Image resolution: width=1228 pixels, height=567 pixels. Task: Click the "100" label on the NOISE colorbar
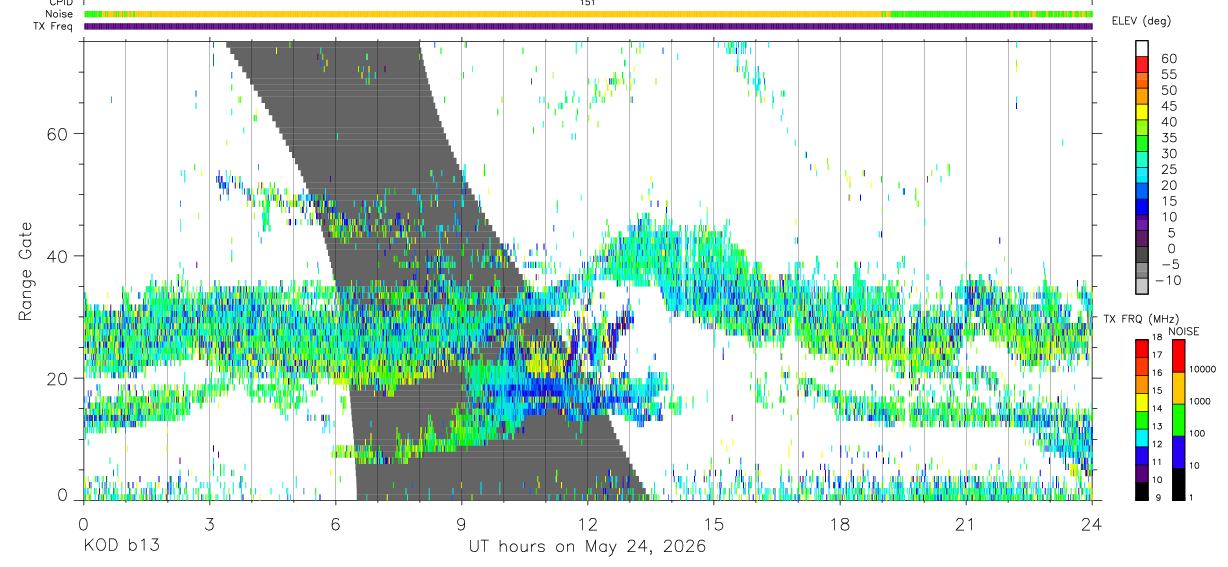pyautogui.click(x=1196, y=434)
